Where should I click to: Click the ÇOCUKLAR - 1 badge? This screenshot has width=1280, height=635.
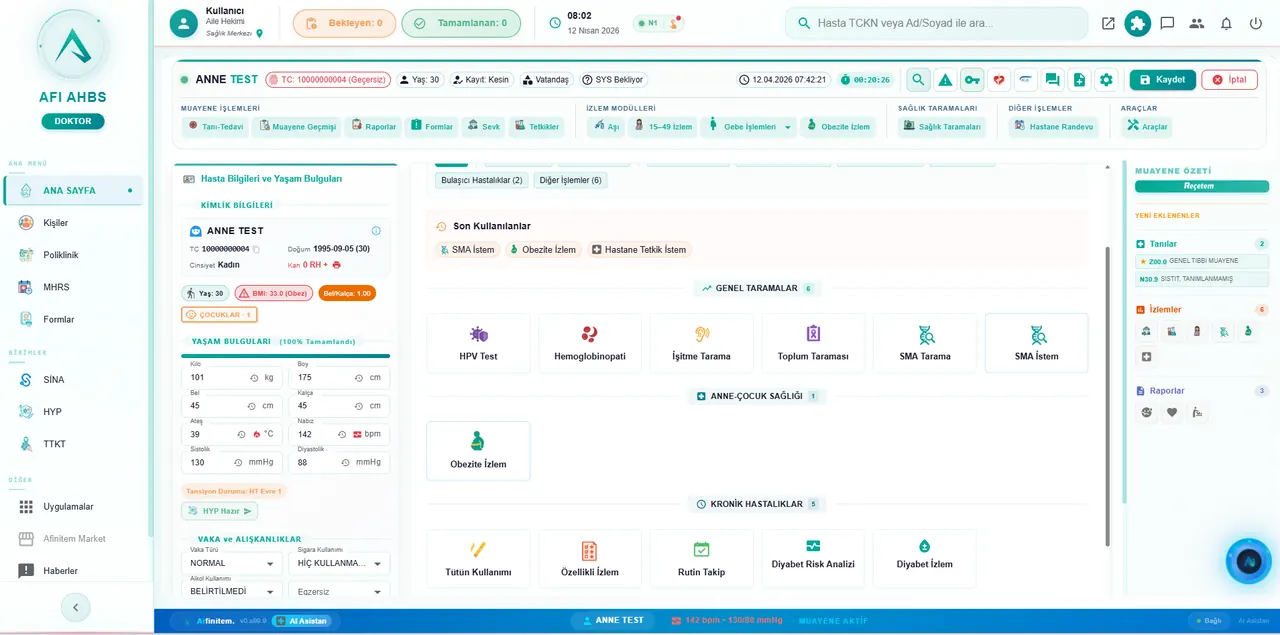219,315
